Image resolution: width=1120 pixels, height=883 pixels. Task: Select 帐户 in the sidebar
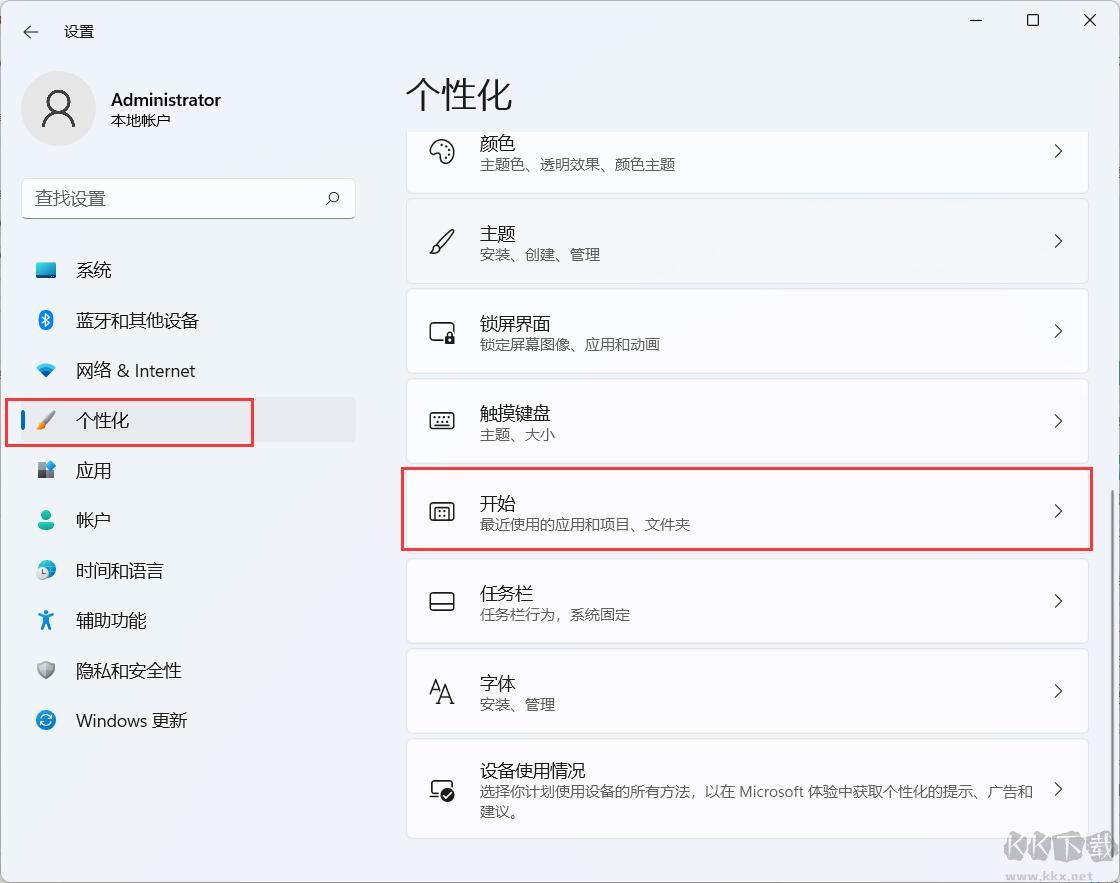pos(94,520)
